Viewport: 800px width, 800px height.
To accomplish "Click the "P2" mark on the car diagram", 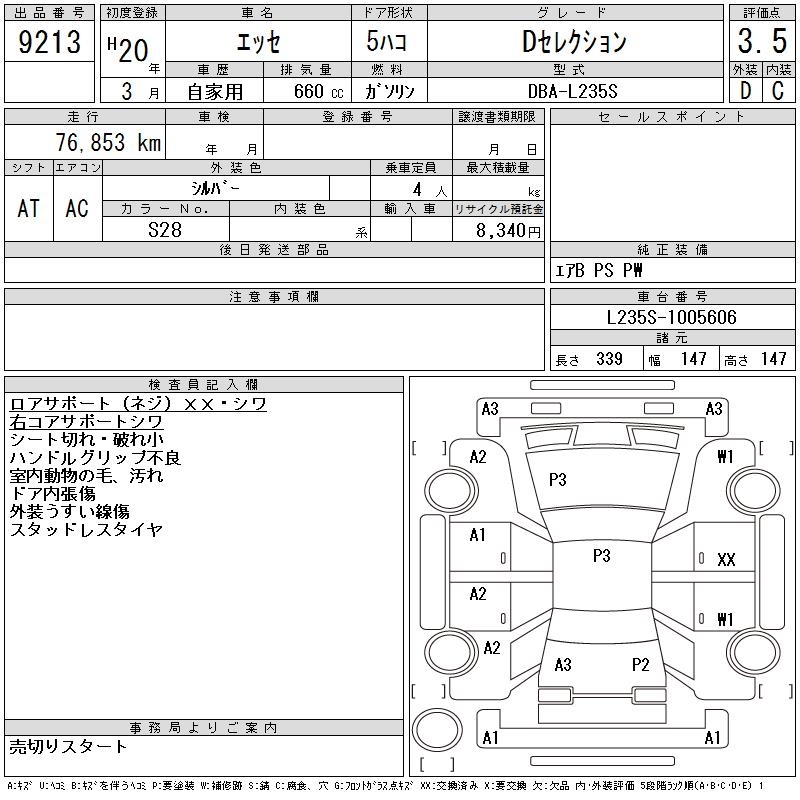I will click(x=640, y=664).
